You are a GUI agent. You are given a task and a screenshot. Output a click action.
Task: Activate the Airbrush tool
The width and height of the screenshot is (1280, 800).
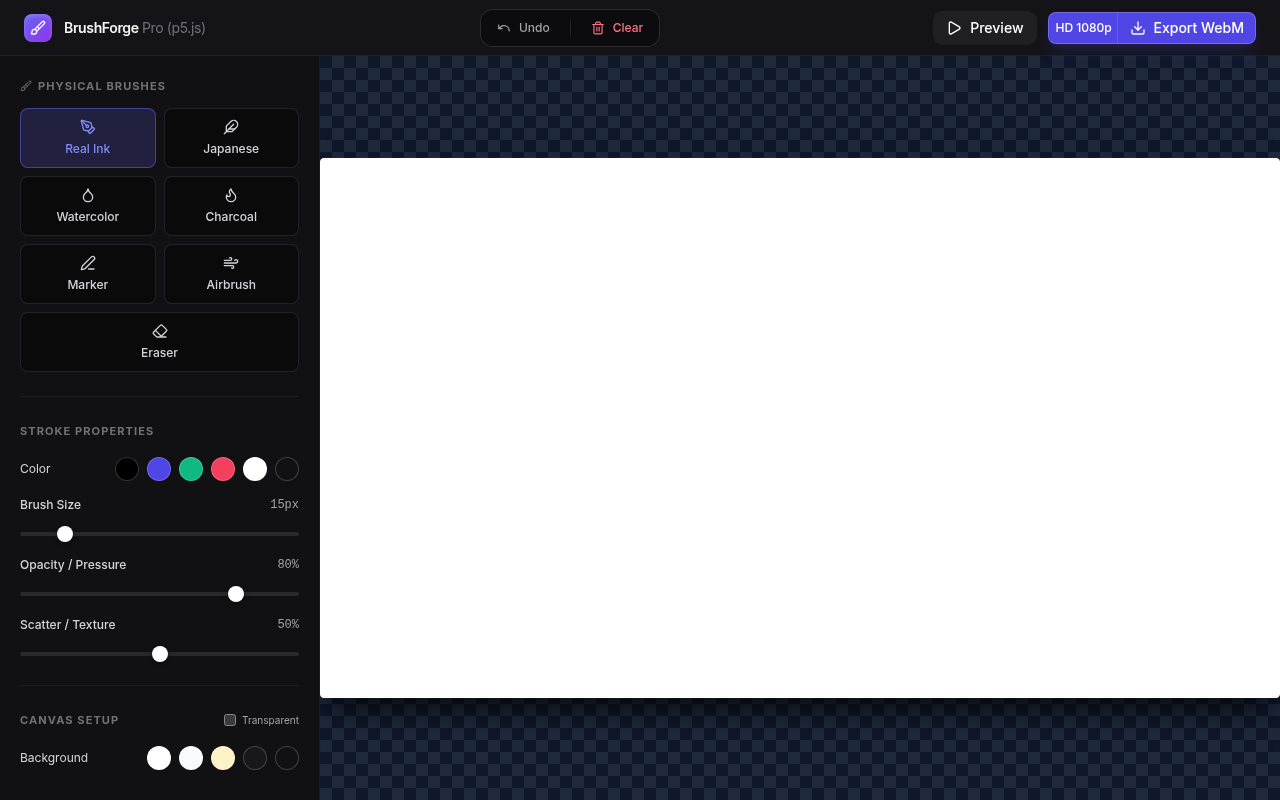tap(231, 274)
